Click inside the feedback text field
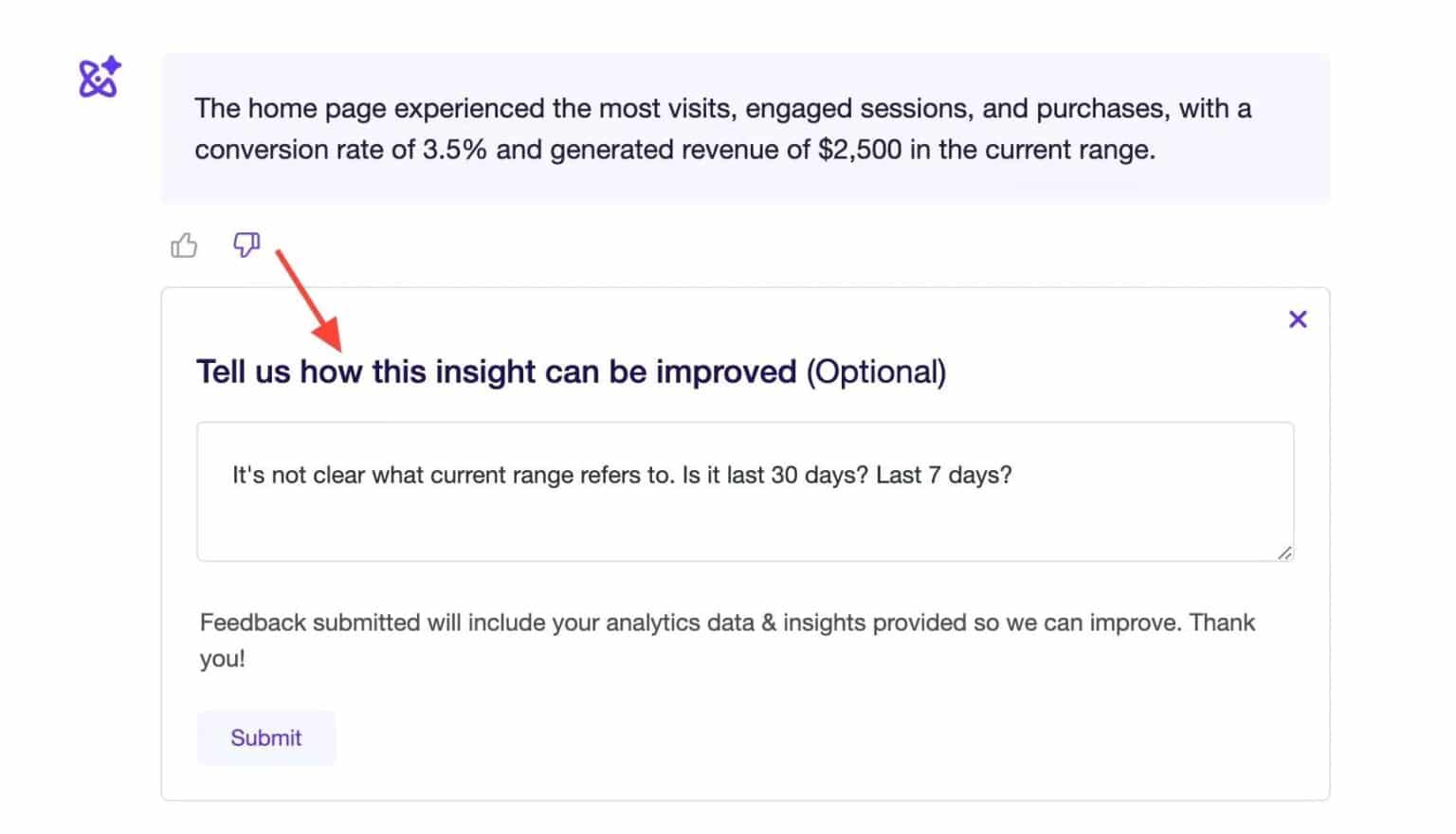The image size is (1456, 834). pos(744,491)
